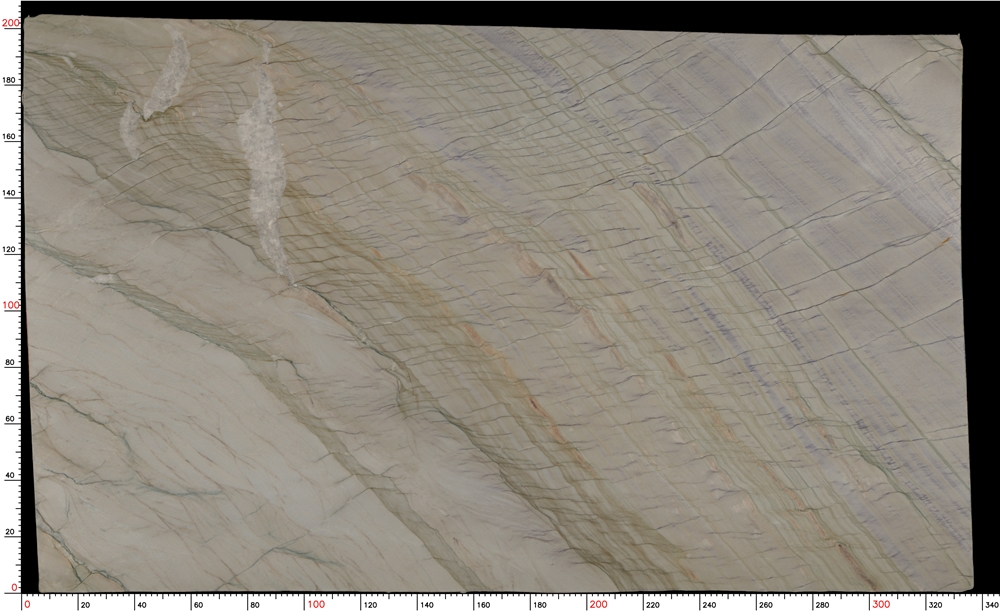This screenshot has width=1000, height=614.
Task: Select the red '300' label on horizontal ruler
Action: click(881, 604)
